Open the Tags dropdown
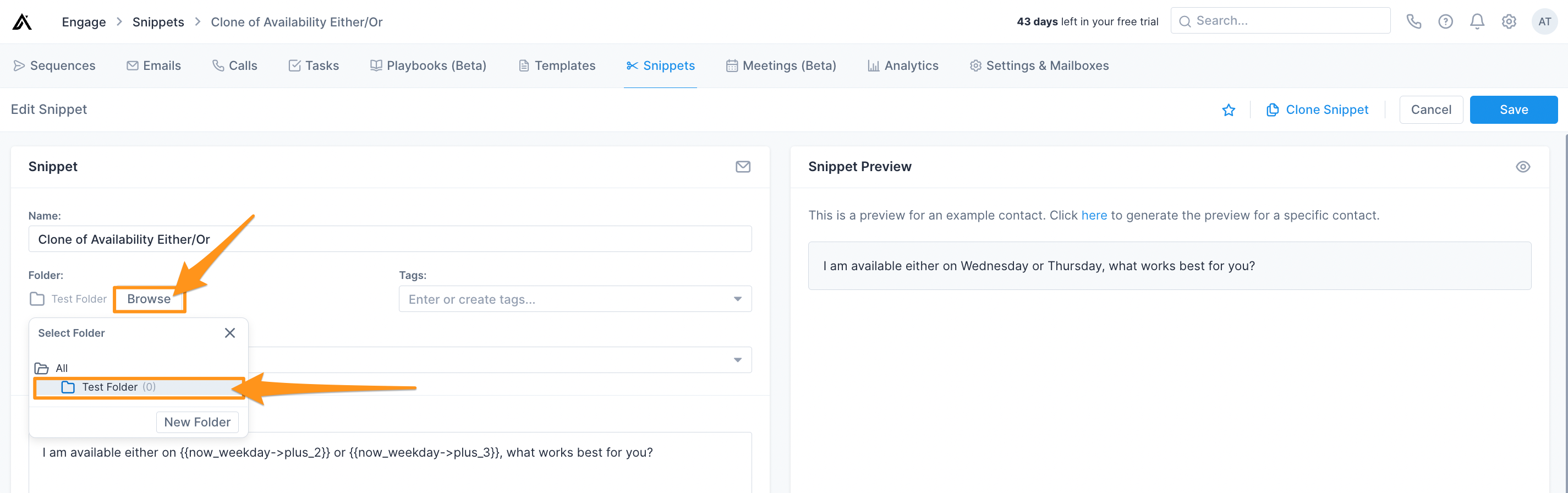 coord(575,299)
